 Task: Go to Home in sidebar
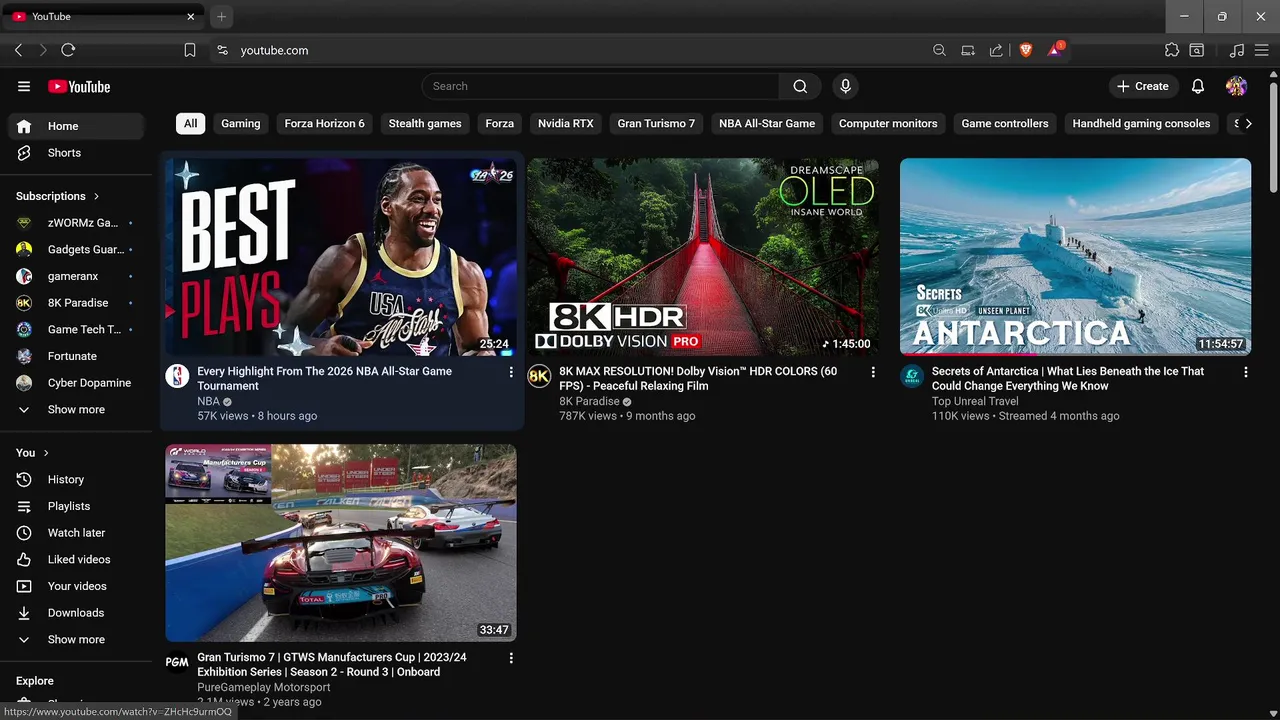(76, 126)
